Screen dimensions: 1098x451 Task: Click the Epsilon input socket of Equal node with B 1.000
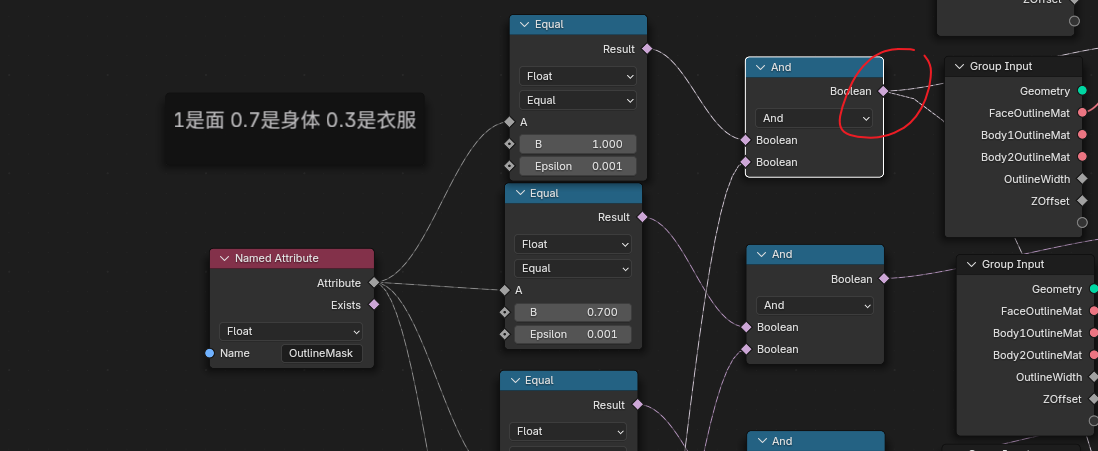pyautogui.click(x=510, y=165)
